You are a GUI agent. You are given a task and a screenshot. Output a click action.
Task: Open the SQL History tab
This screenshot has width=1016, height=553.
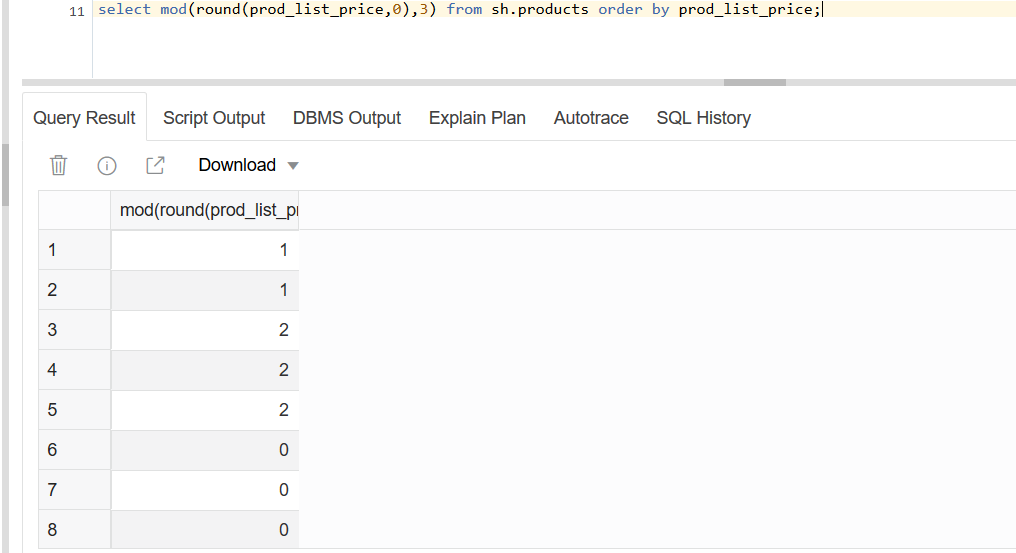tap(704, 118)
